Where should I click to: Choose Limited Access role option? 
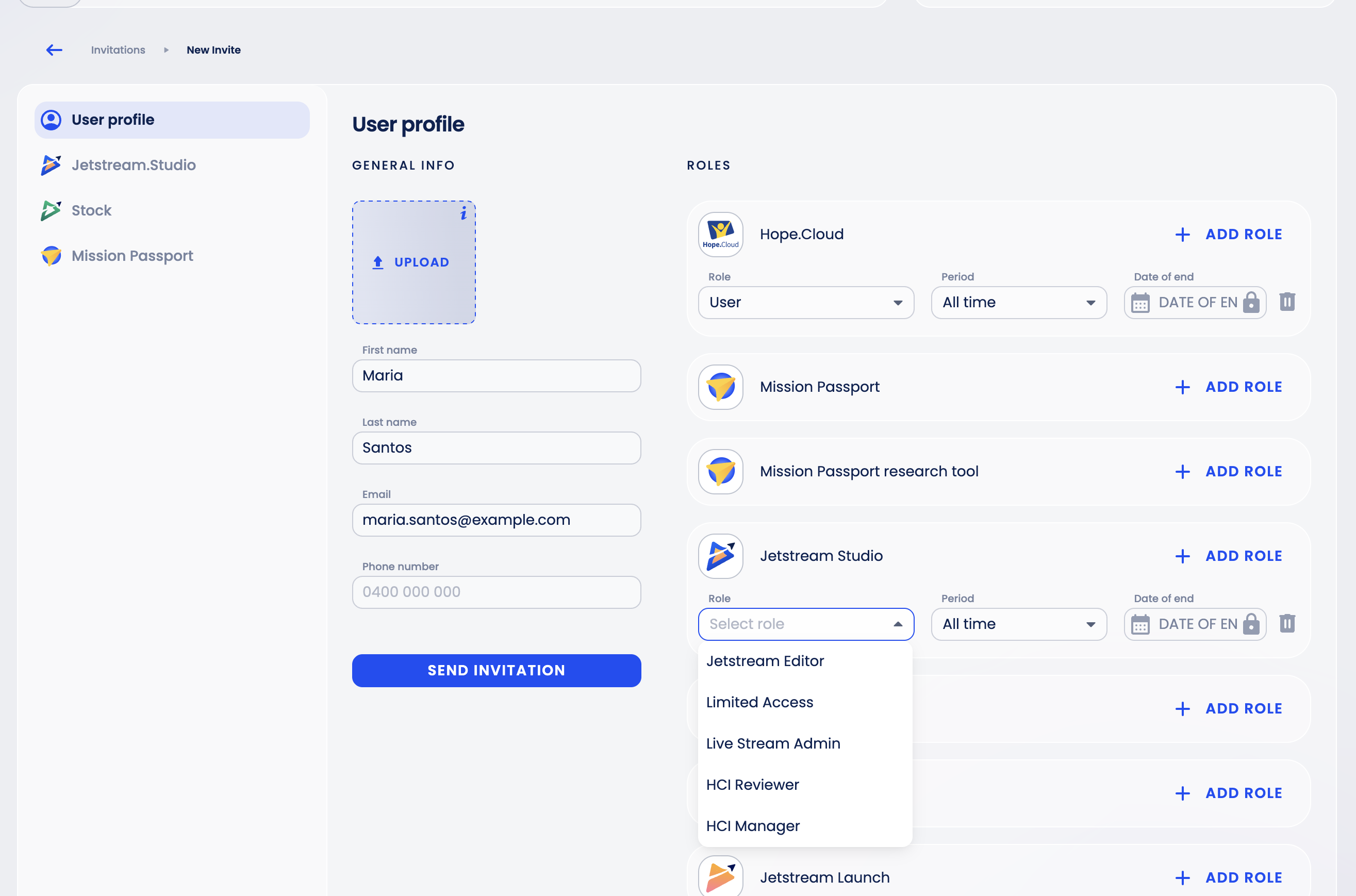pyautogui.click(x=805, y=702)
